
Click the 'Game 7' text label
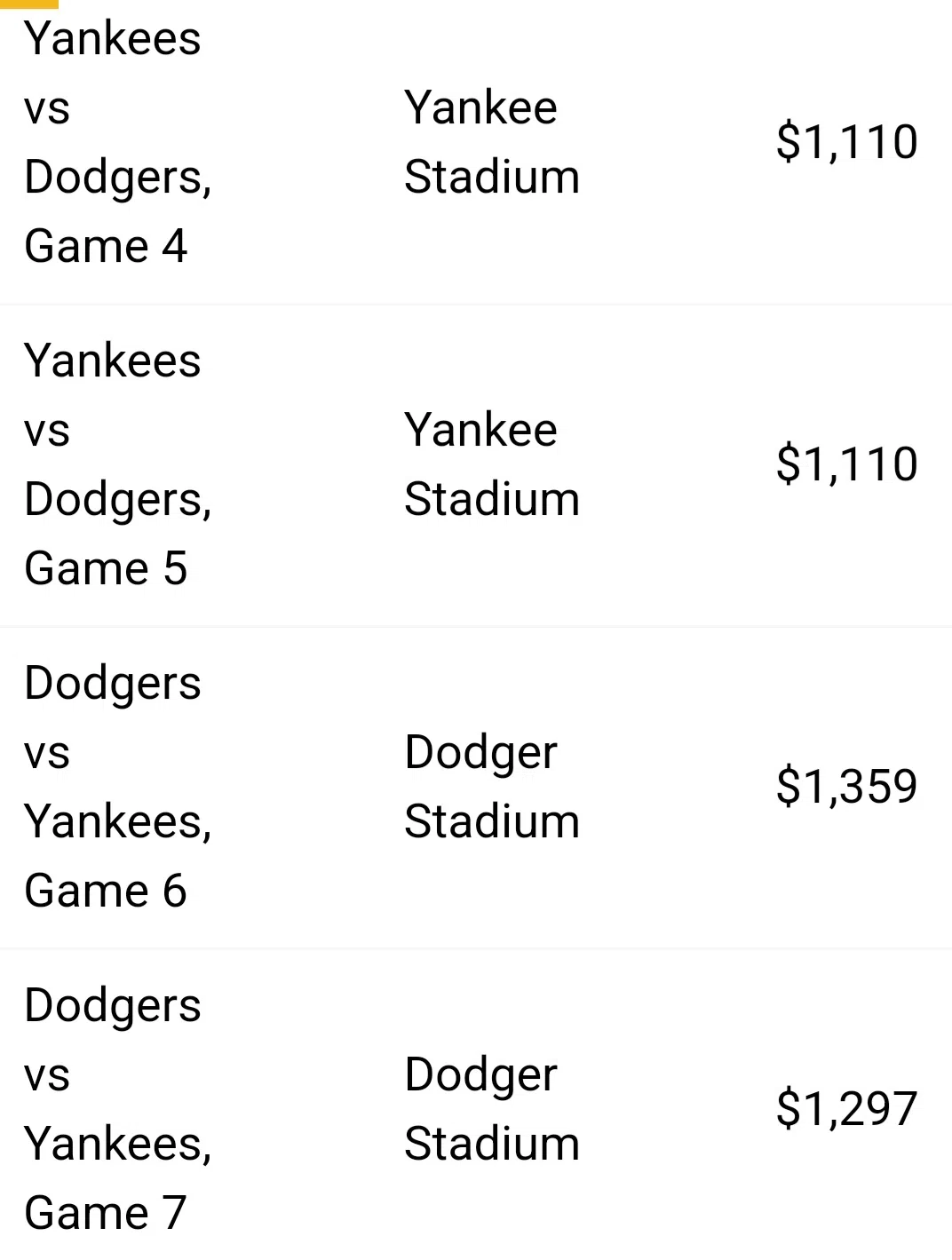(x=105, y=1213)
